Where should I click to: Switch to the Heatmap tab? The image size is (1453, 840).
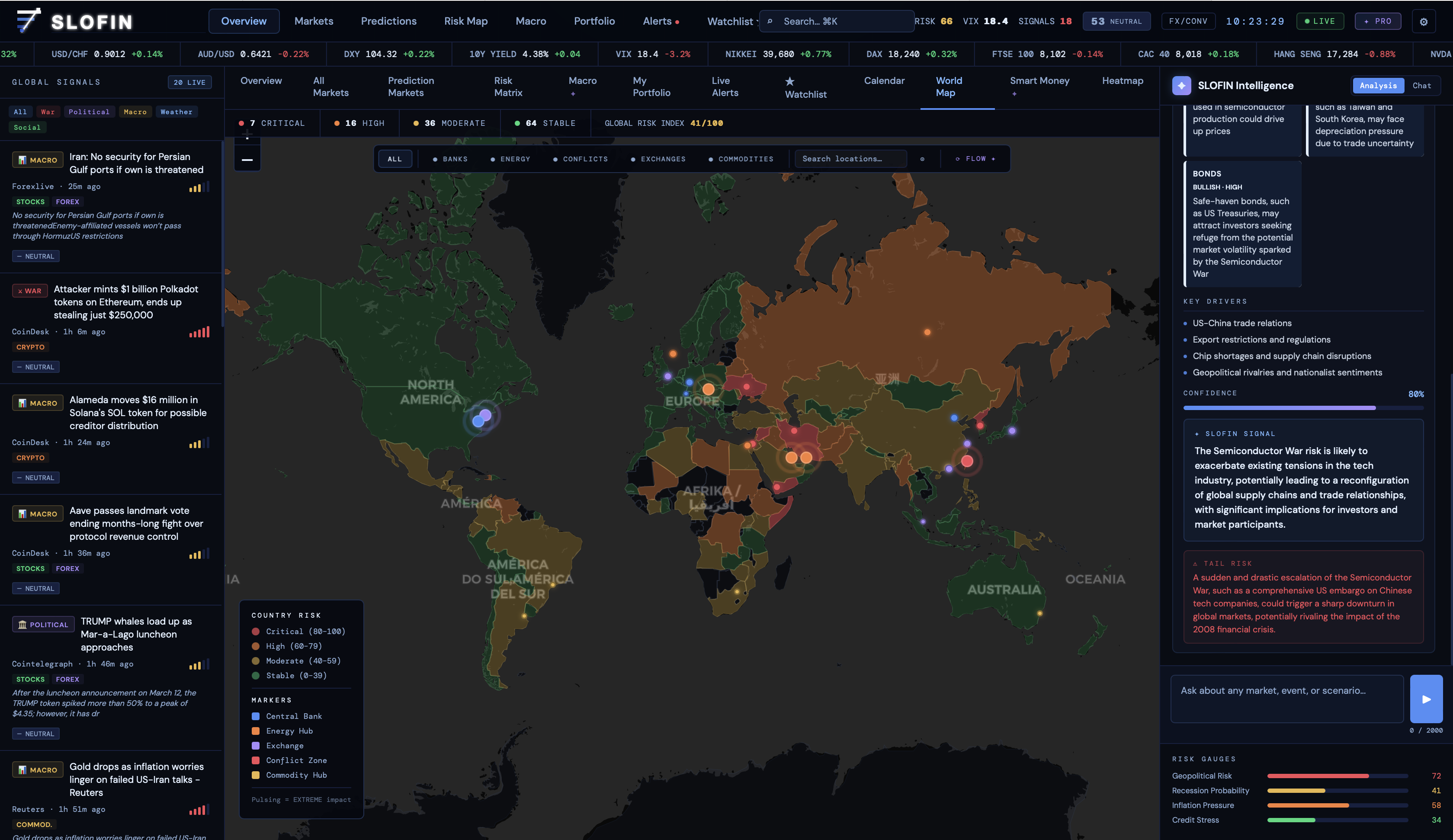pyautogui.click(x=1122, y=81)
